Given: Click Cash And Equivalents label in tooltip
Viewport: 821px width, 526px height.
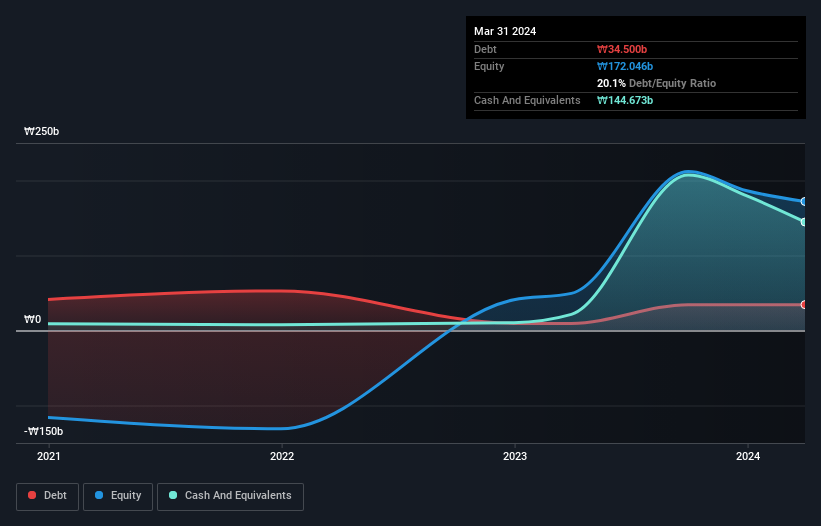Looking at the screenshot, I should click(527, 100).
